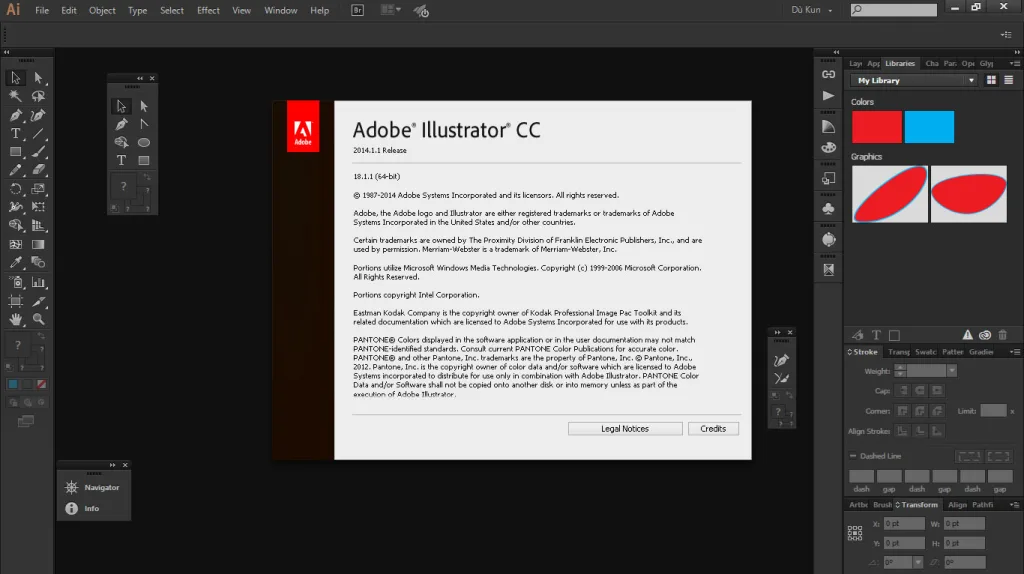
Task: Choose the Gradient tool
Action: (38, 244)
